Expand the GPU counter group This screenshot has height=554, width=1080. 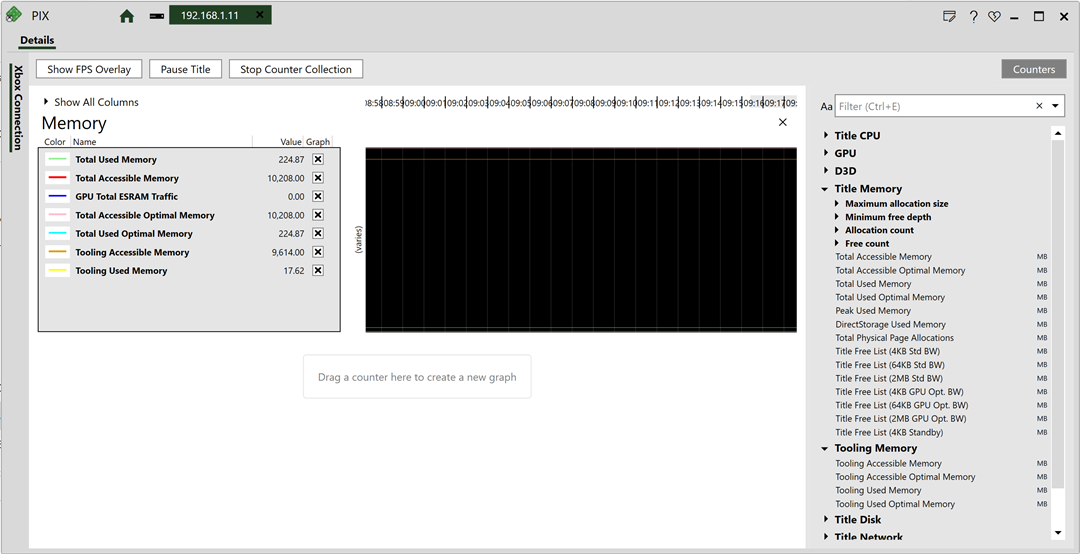click(x=827, y=153)
